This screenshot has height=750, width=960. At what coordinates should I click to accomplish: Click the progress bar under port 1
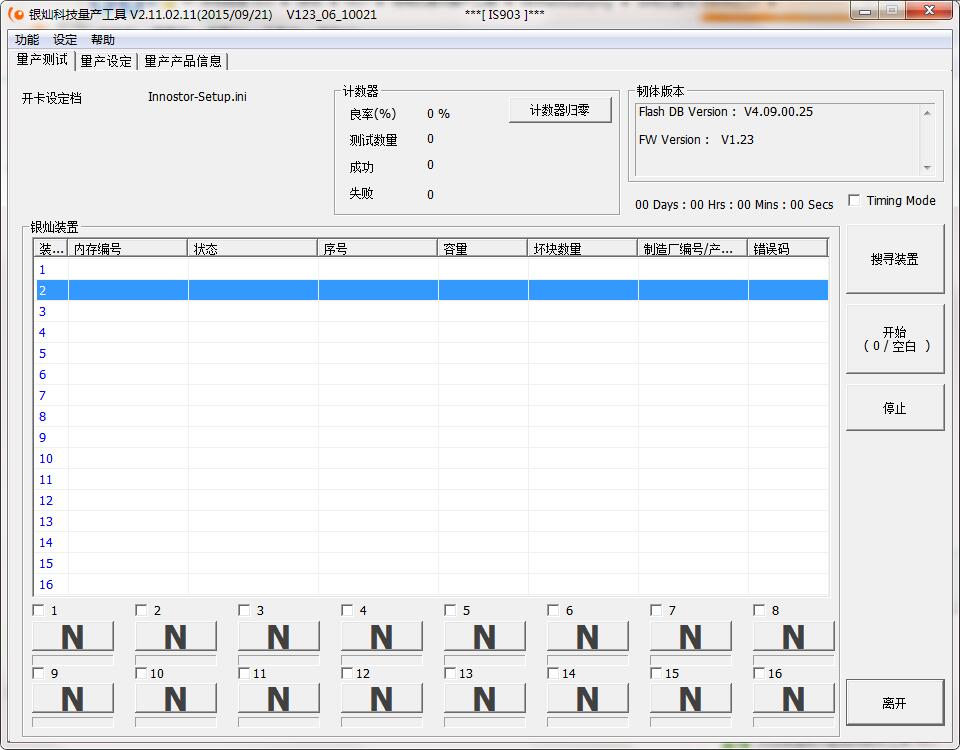tap(73, 660)
